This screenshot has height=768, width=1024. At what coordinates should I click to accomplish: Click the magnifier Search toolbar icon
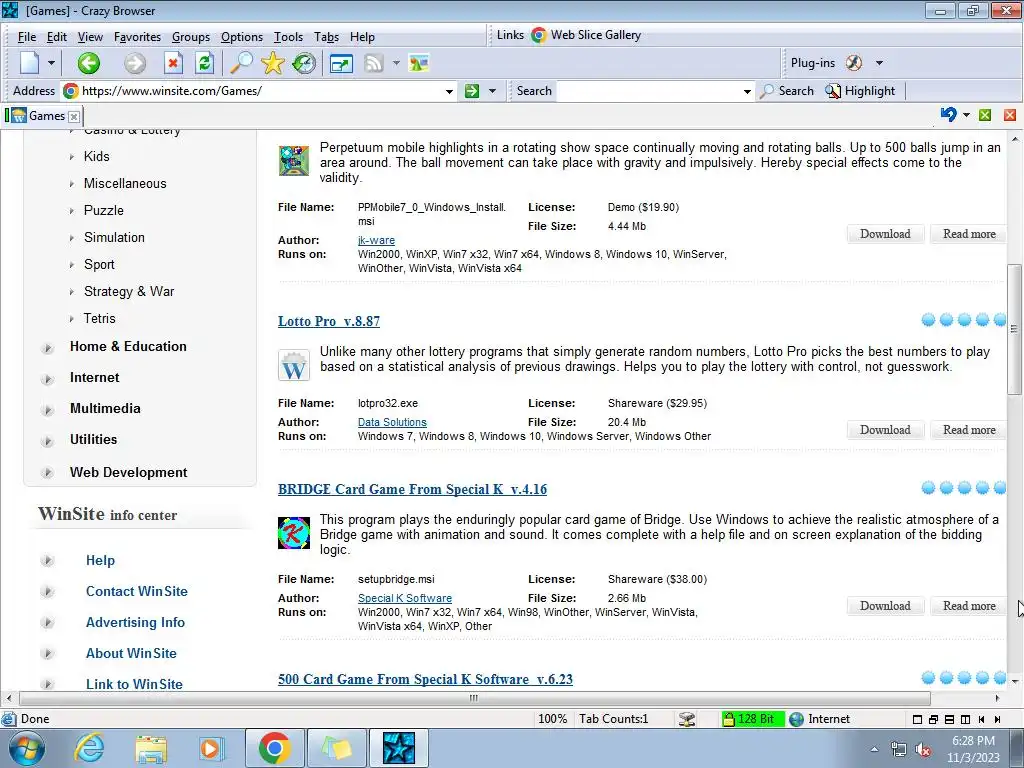pyautogui.click(x=241, y=63)
